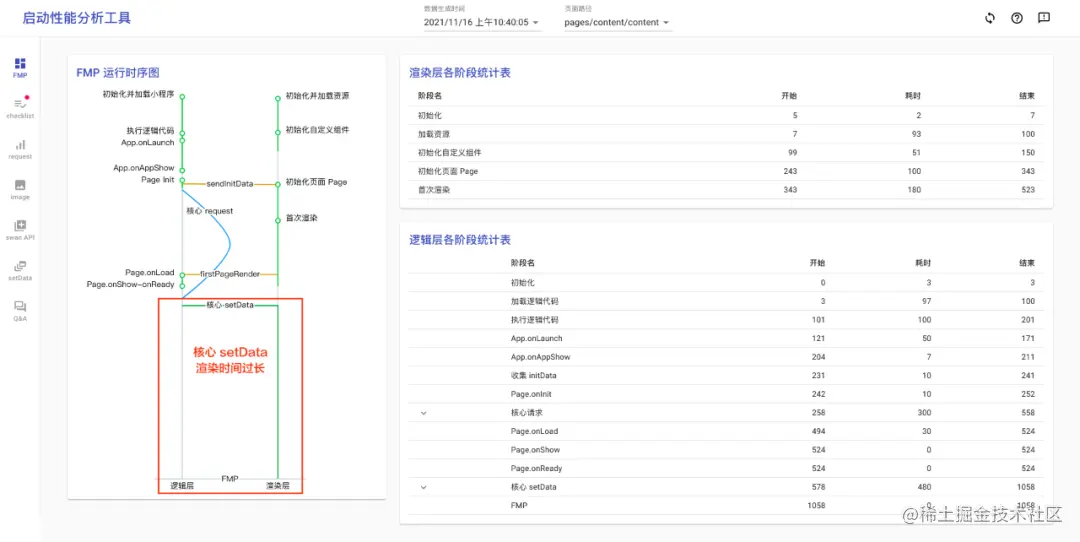Select the 加载资源 row in render table

tap(726, 134)
